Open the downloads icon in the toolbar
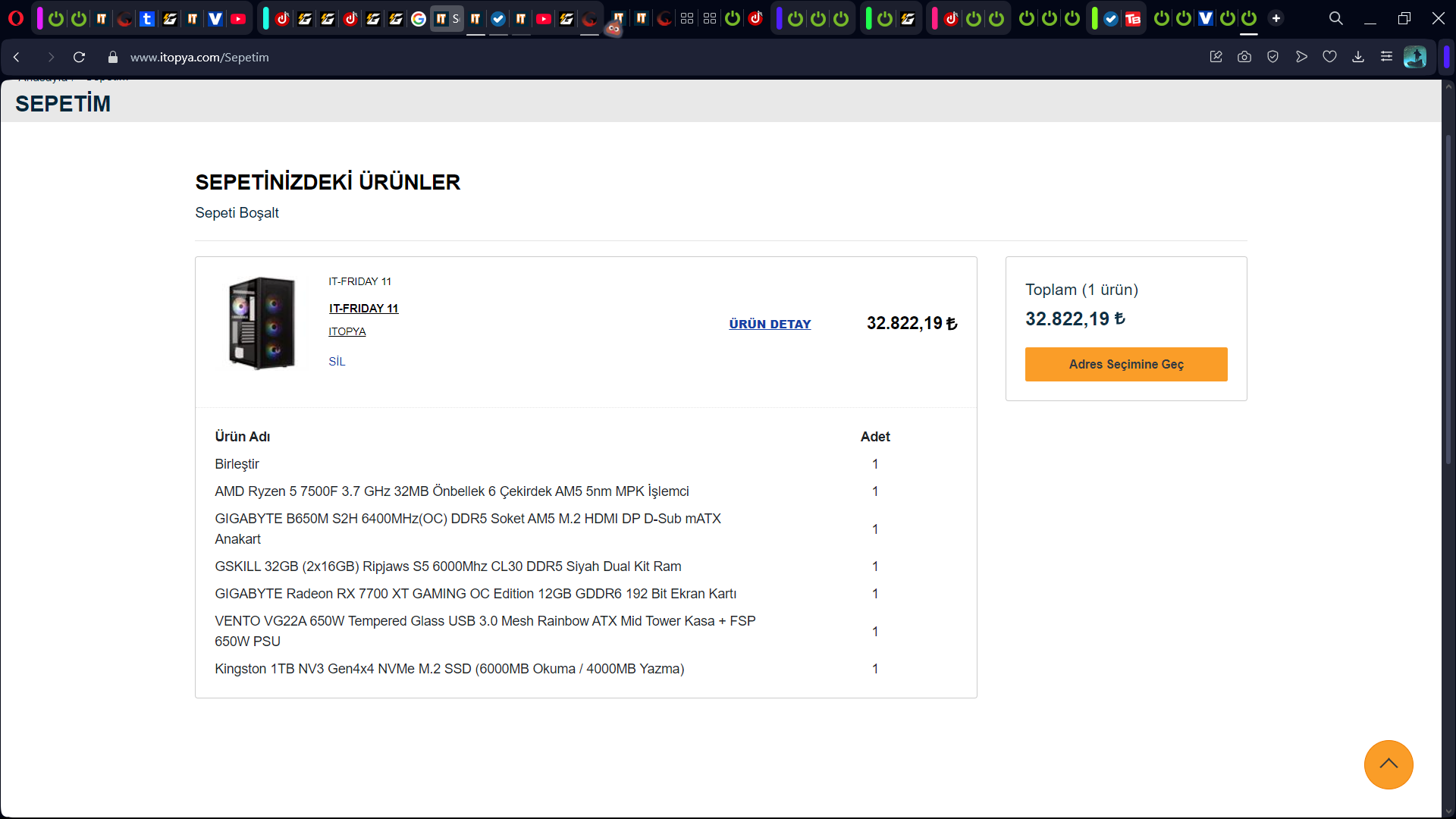This screenshot has height=819, width=1456. (x=1358, y=57)
